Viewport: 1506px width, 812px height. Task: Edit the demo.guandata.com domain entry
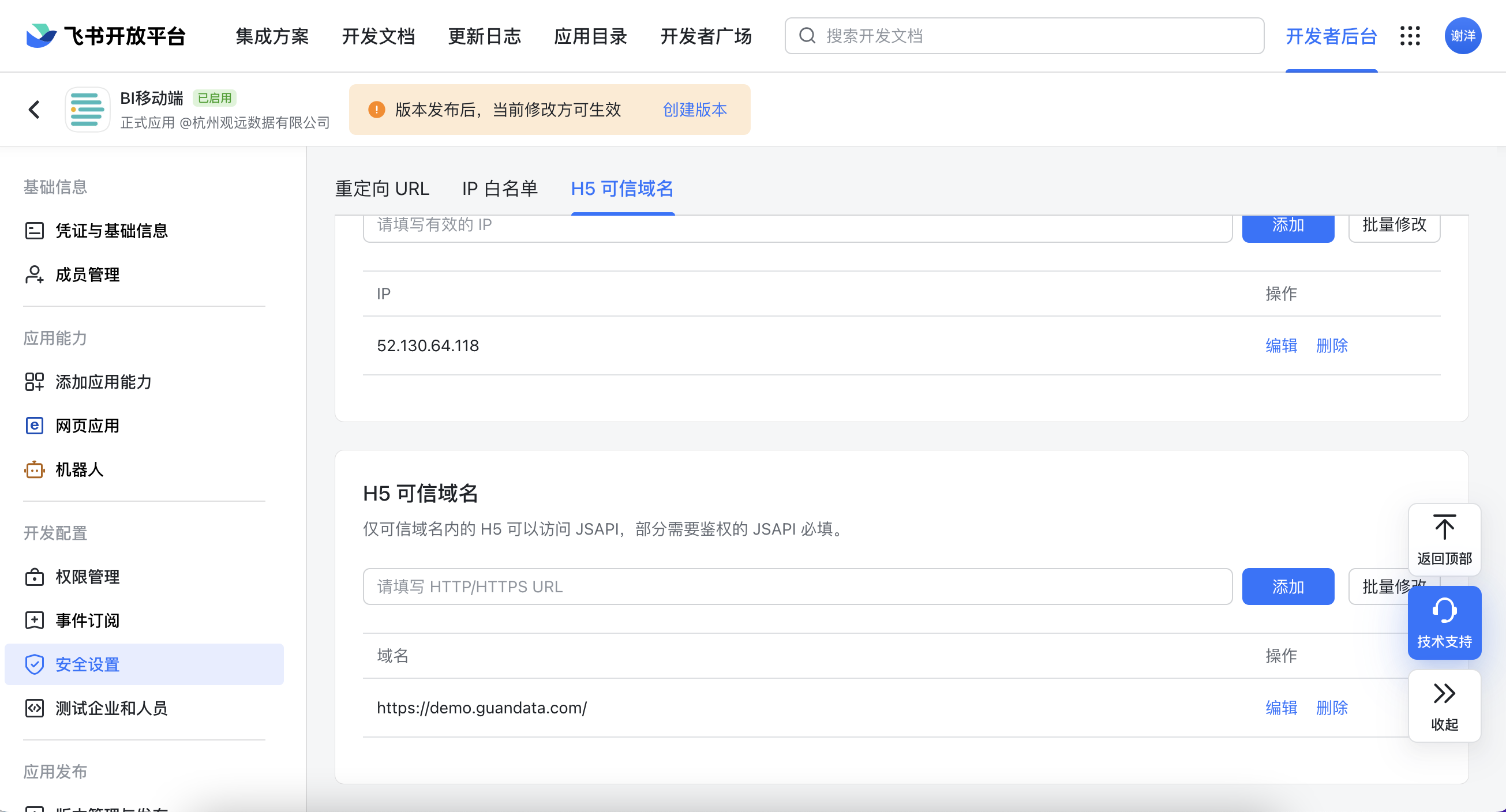click(x=1281, y=708)
